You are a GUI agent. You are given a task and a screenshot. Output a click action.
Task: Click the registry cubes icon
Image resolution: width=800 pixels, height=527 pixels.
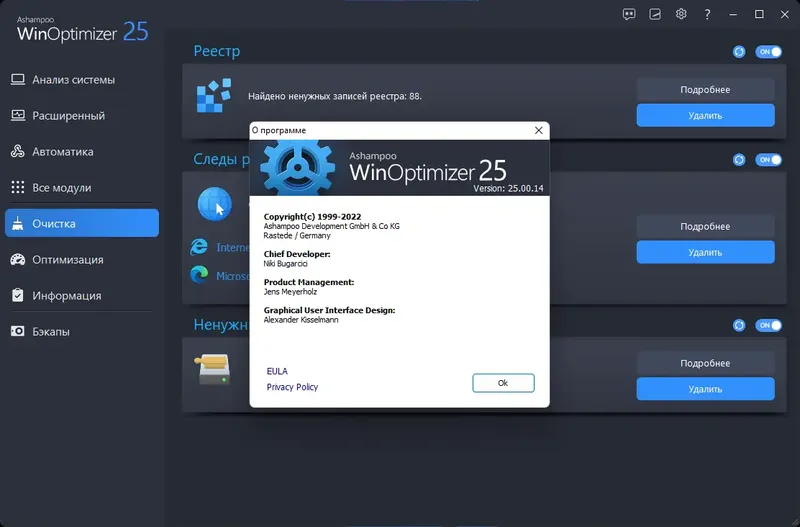pos(214,95)
